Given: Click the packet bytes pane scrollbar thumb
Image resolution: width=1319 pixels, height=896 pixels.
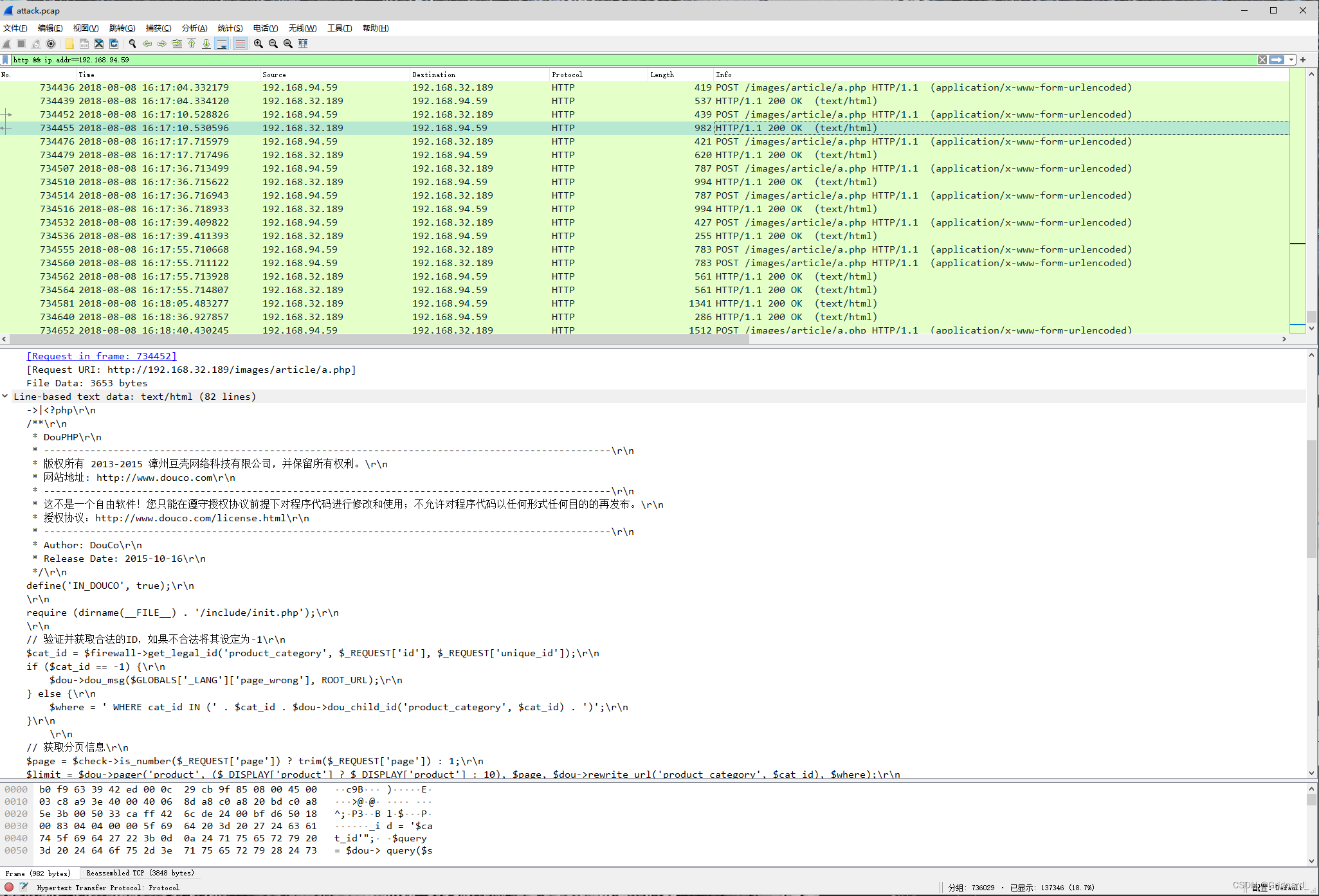Looking at the screenshot, I should pos(1311,800).
